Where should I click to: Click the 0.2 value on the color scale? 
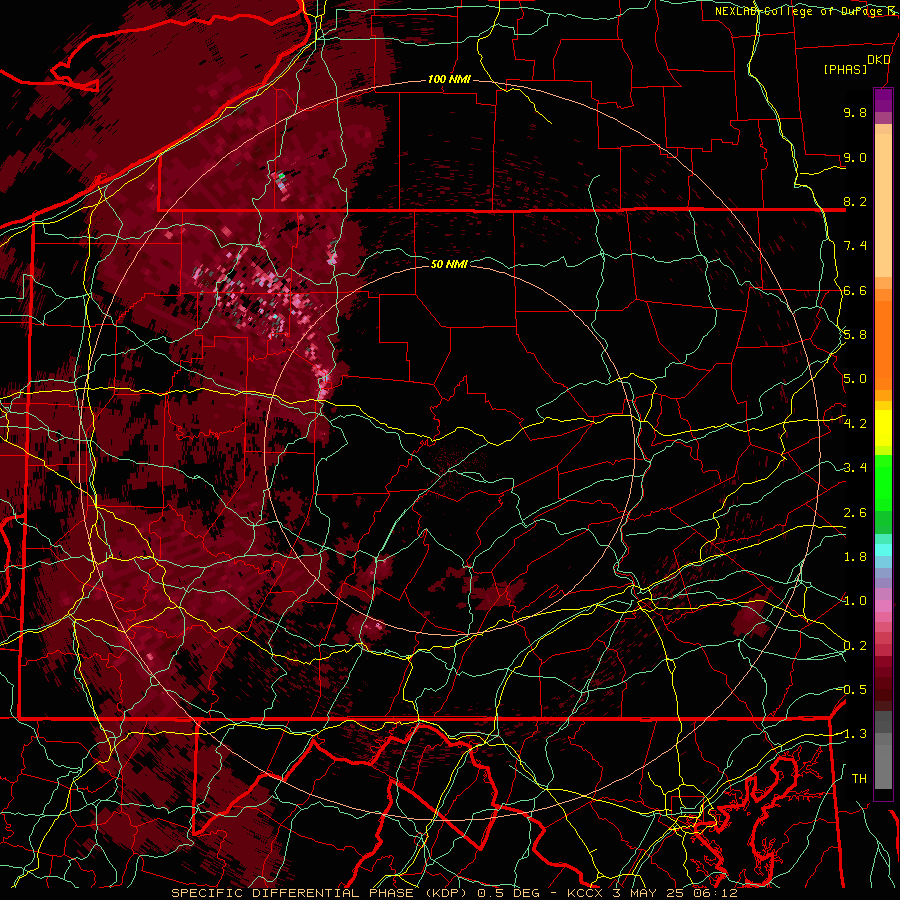(855, 646)
